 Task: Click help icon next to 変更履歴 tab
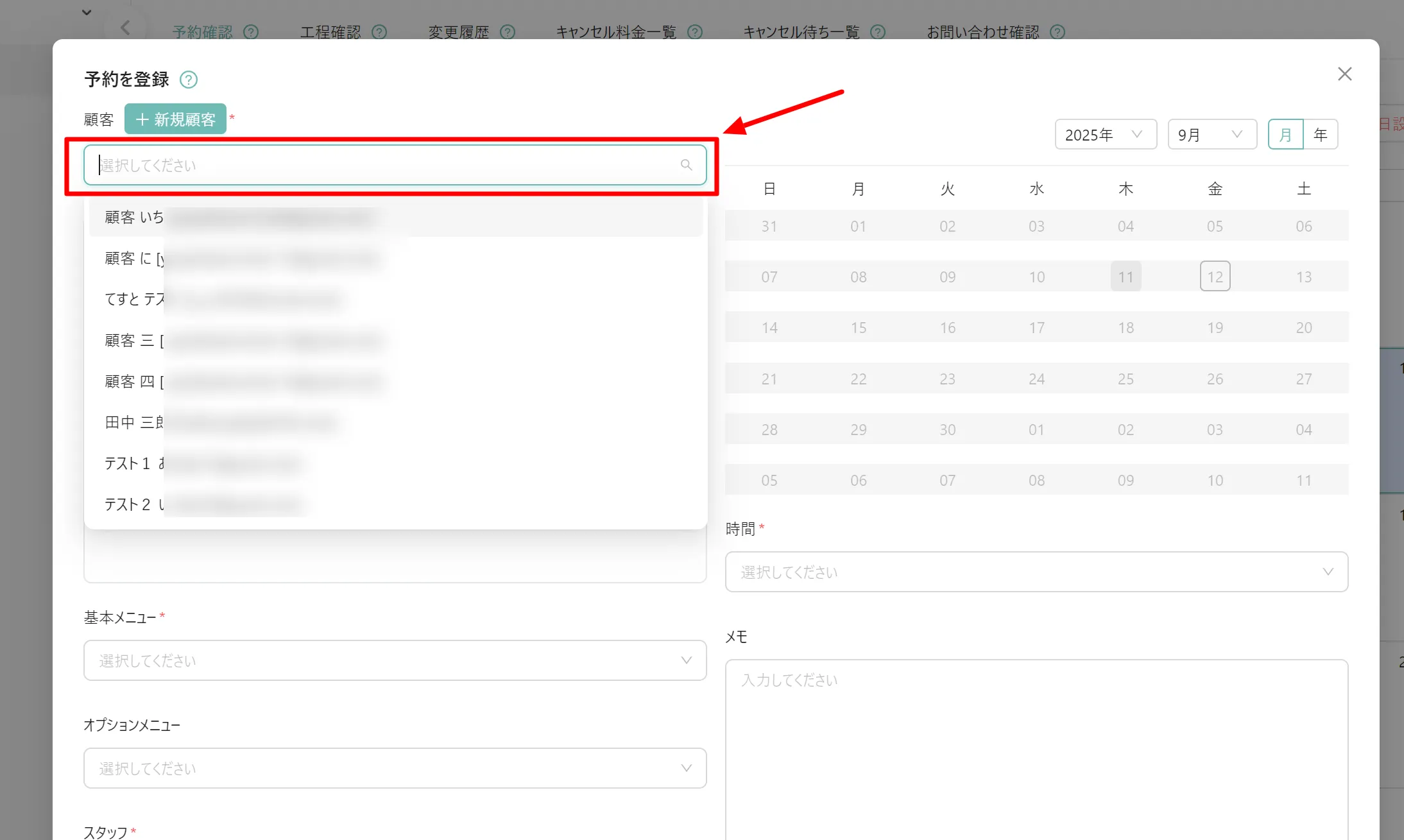point(508,32)
